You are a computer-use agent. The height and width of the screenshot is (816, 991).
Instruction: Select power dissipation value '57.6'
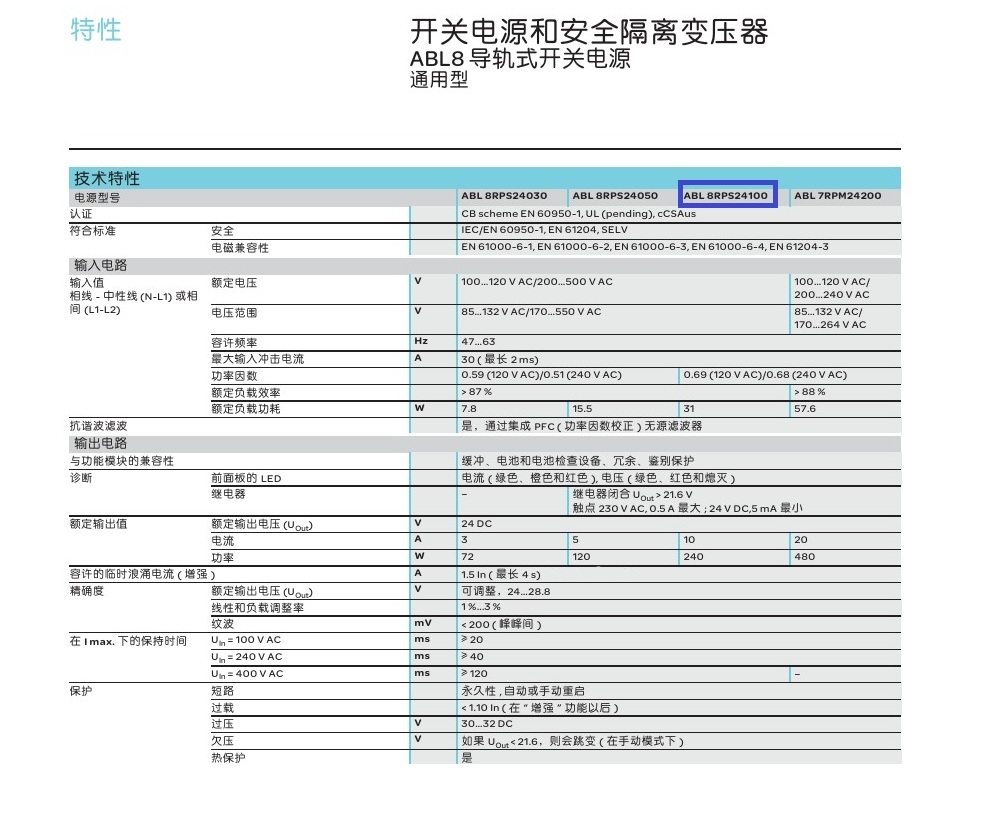(x=805, y=409)
